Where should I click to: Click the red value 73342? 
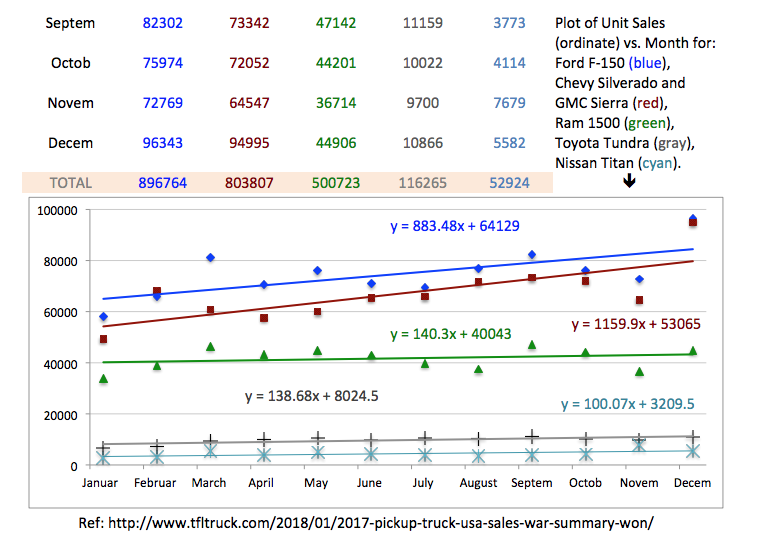[x=249, y=23]
